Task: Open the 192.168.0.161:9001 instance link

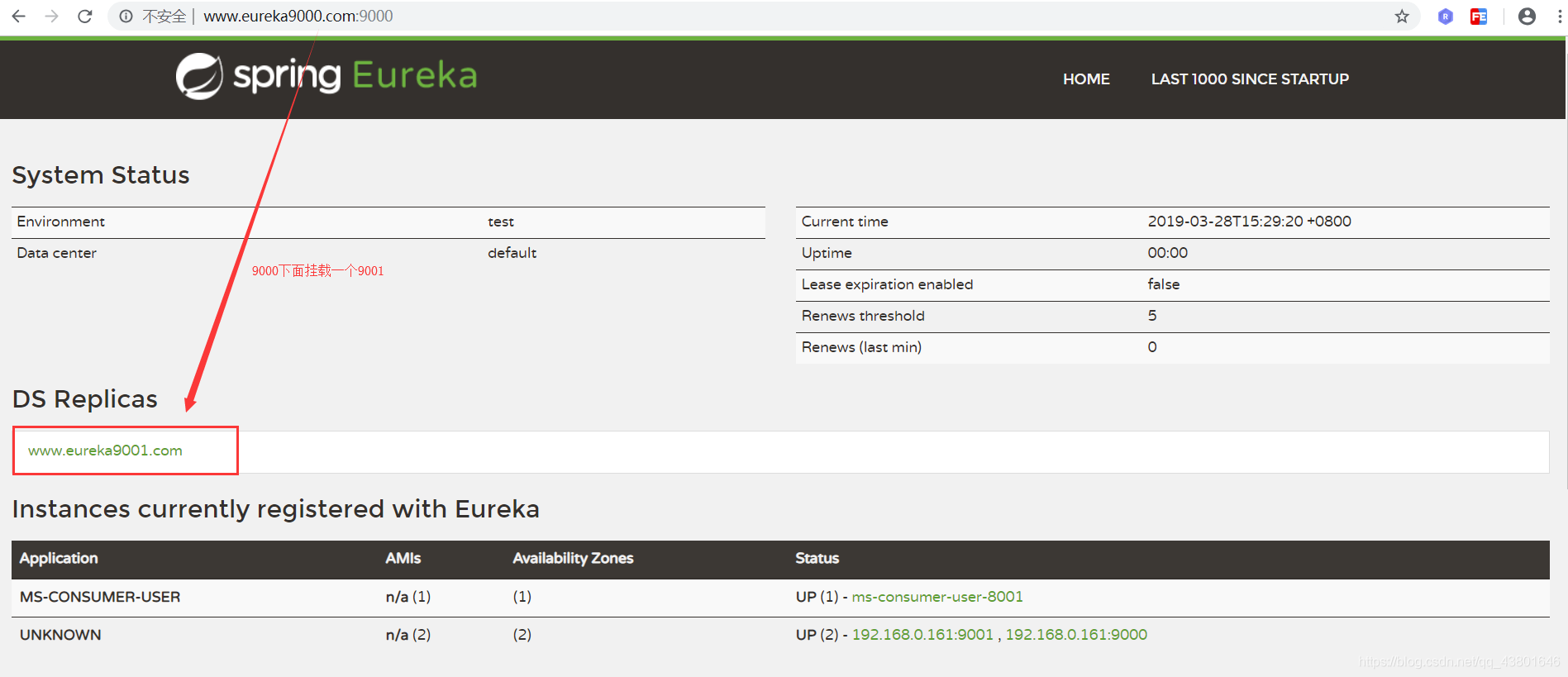Action: click(922, 635)
